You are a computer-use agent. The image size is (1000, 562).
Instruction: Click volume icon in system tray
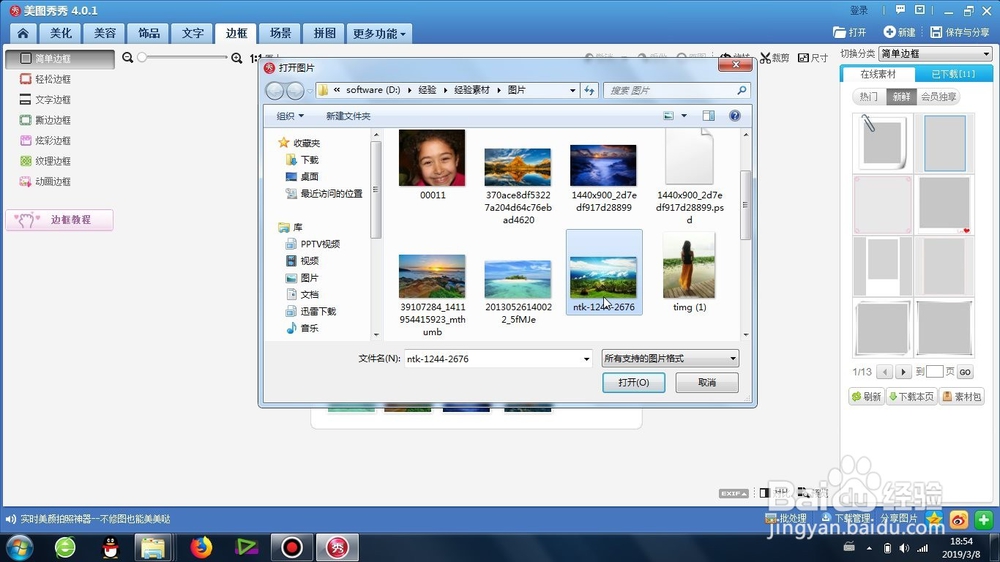(x=904, y=548)
